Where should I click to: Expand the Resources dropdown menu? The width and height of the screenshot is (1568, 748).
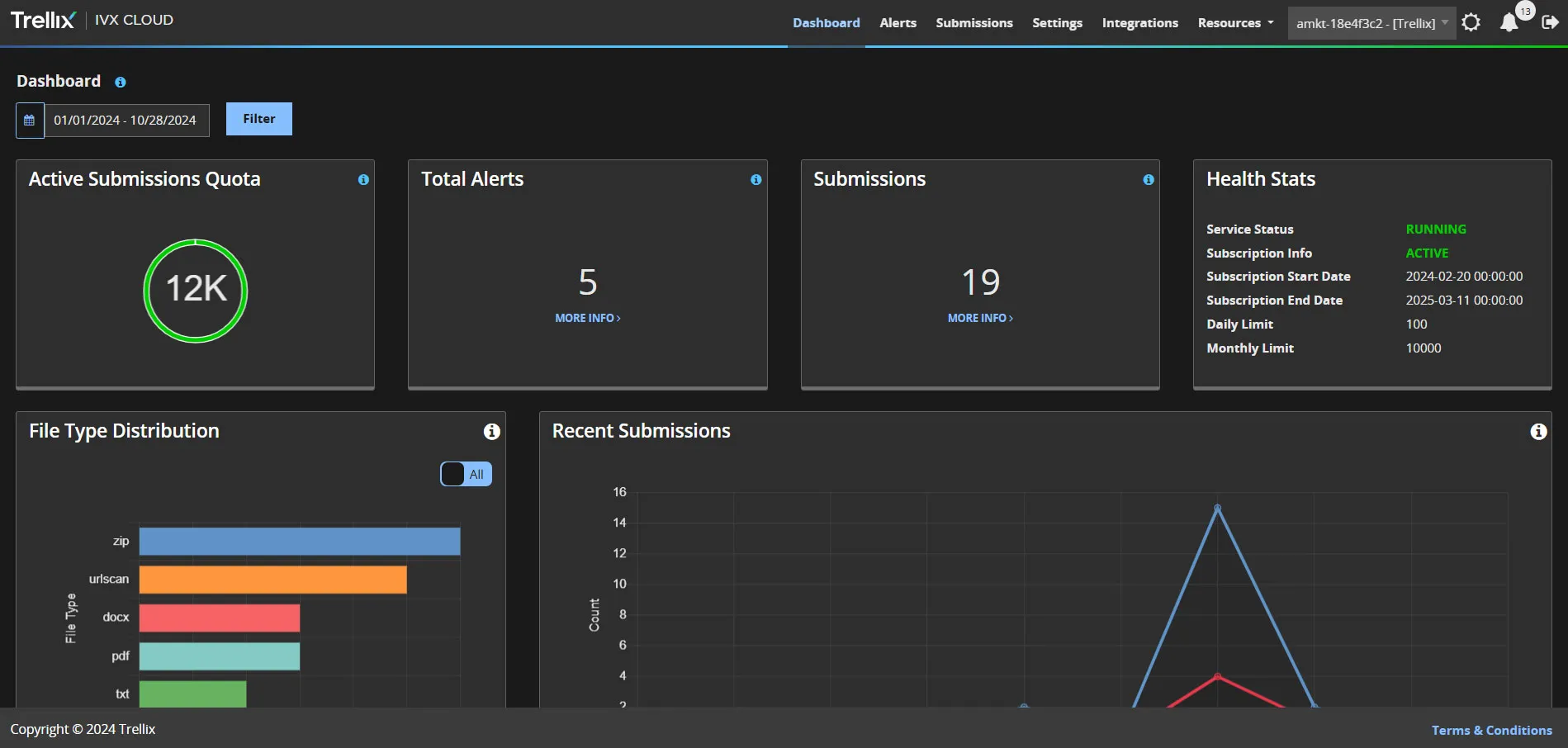tap(1235, 23)
